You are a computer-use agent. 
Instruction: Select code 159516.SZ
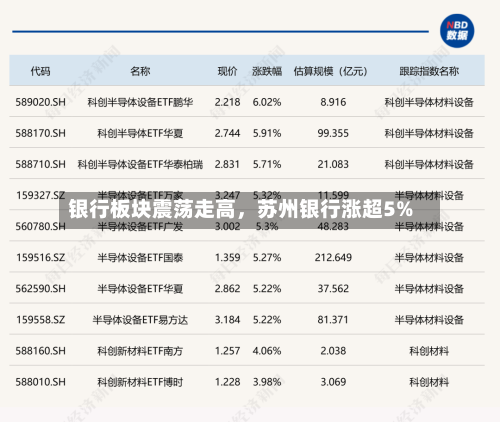[x=40, y=258]
